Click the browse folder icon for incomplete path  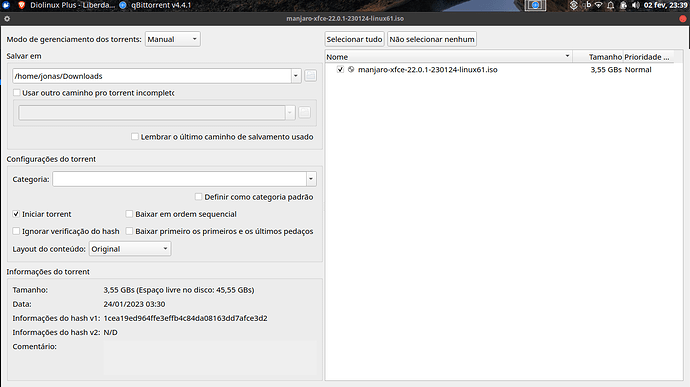click(x=305, y=112)
